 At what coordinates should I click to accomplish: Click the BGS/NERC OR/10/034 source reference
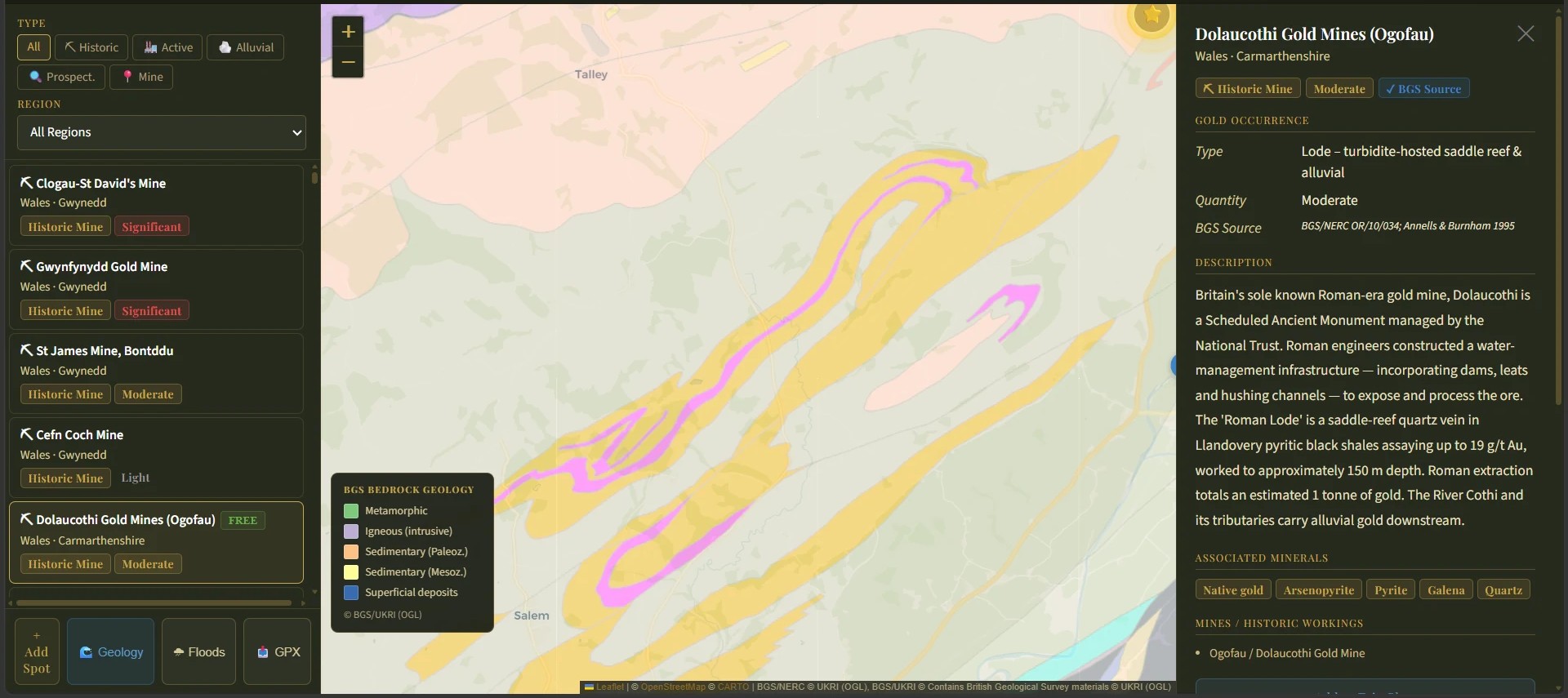pyautogui.click(x=1408, y=226)
